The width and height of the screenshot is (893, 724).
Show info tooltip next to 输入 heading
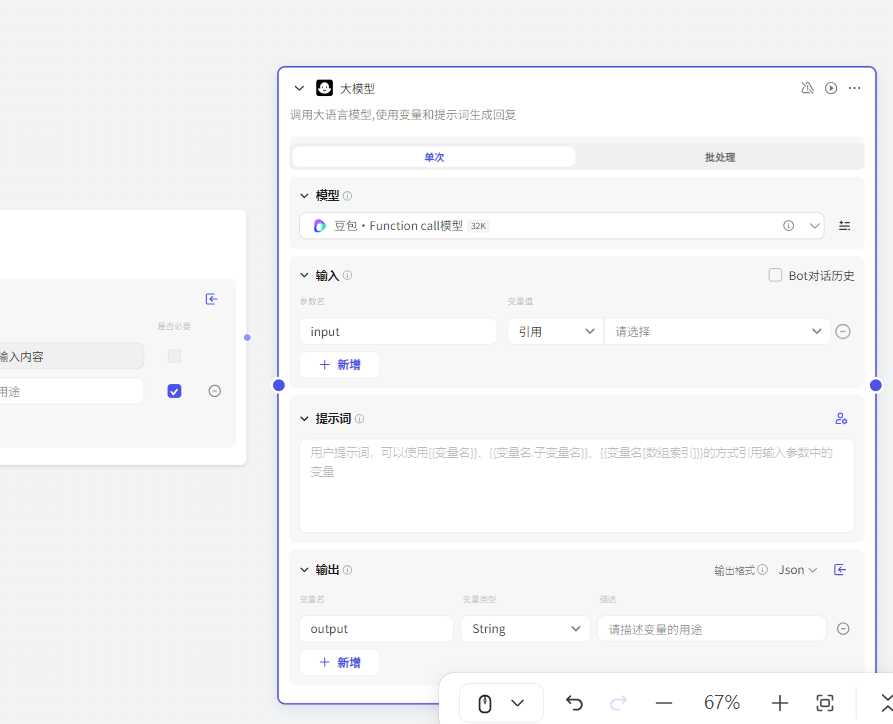pyautogui.click(x=347, y=276)
